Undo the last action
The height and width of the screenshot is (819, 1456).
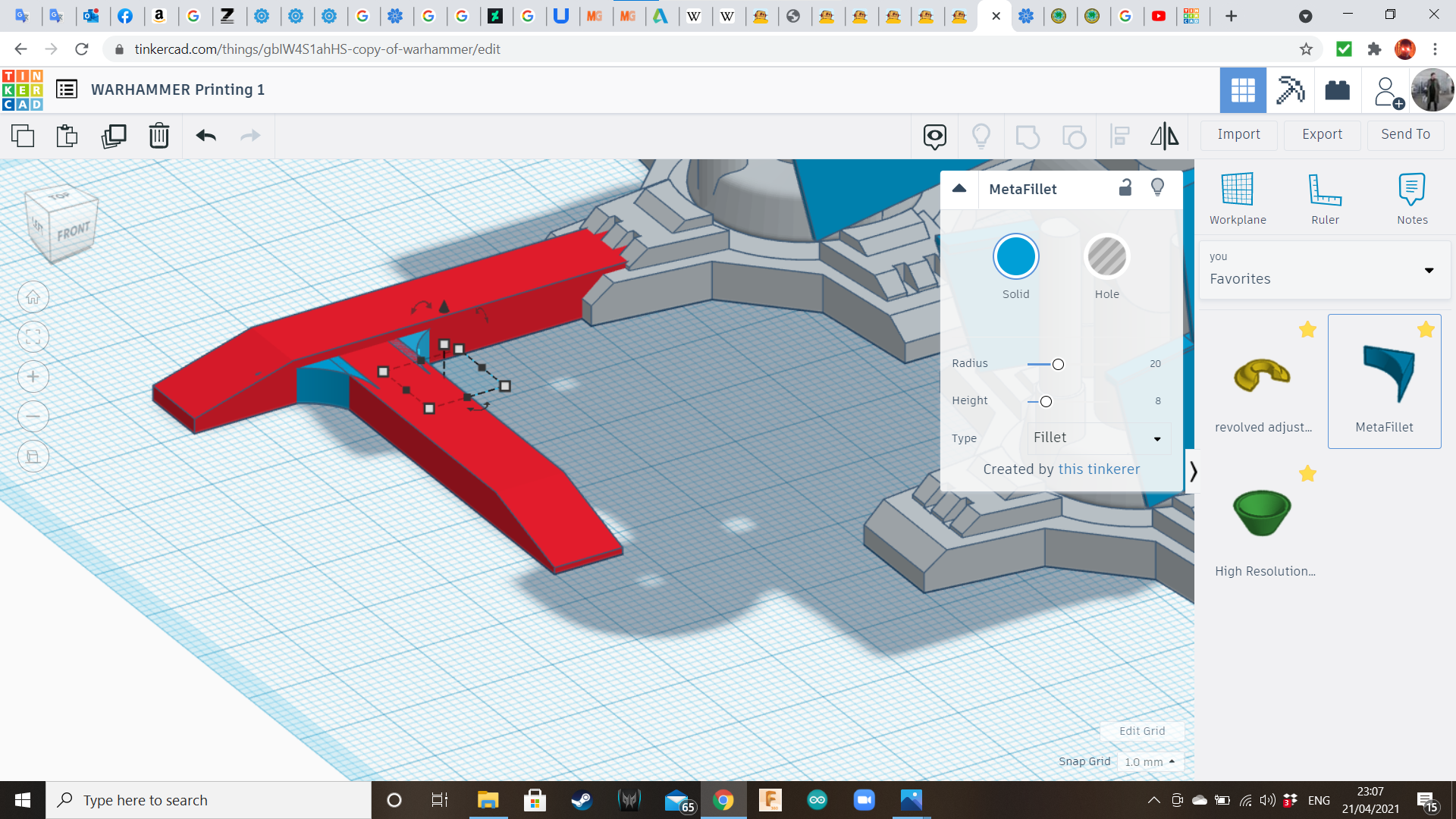[x=206, y=136]
